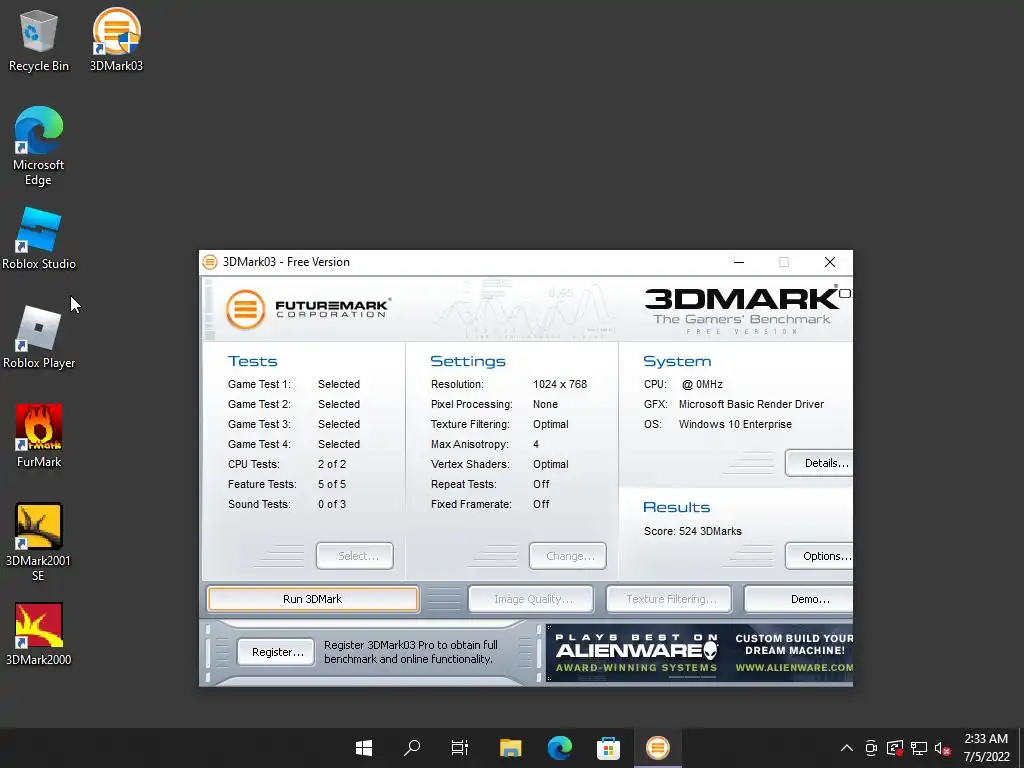Click the Game Test 1: label
Image resolution: width=1024 pixels, height=768 pixels.
[x=259, y=384]
